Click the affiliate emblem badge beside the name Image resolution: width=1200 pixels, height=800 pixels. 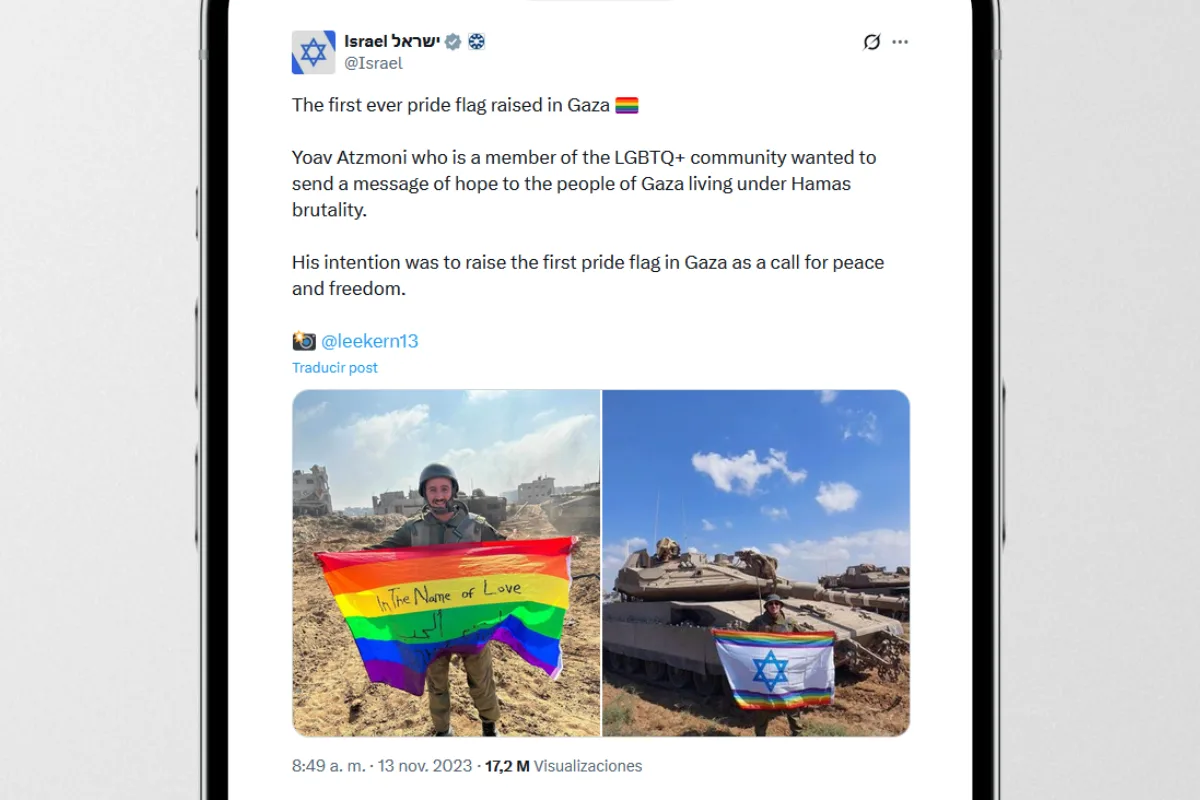point(476,42)
